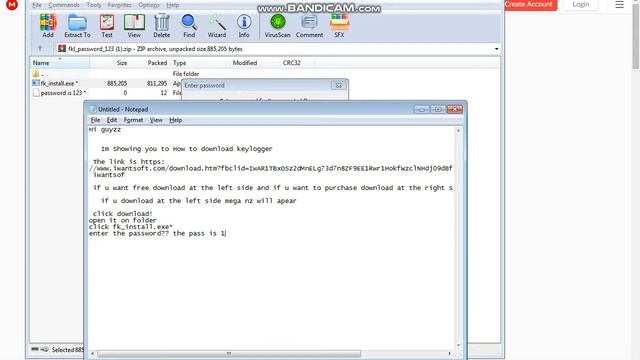Screen dimensions: 640x360
Task: Click the Login button
Action: coord(580,4)
